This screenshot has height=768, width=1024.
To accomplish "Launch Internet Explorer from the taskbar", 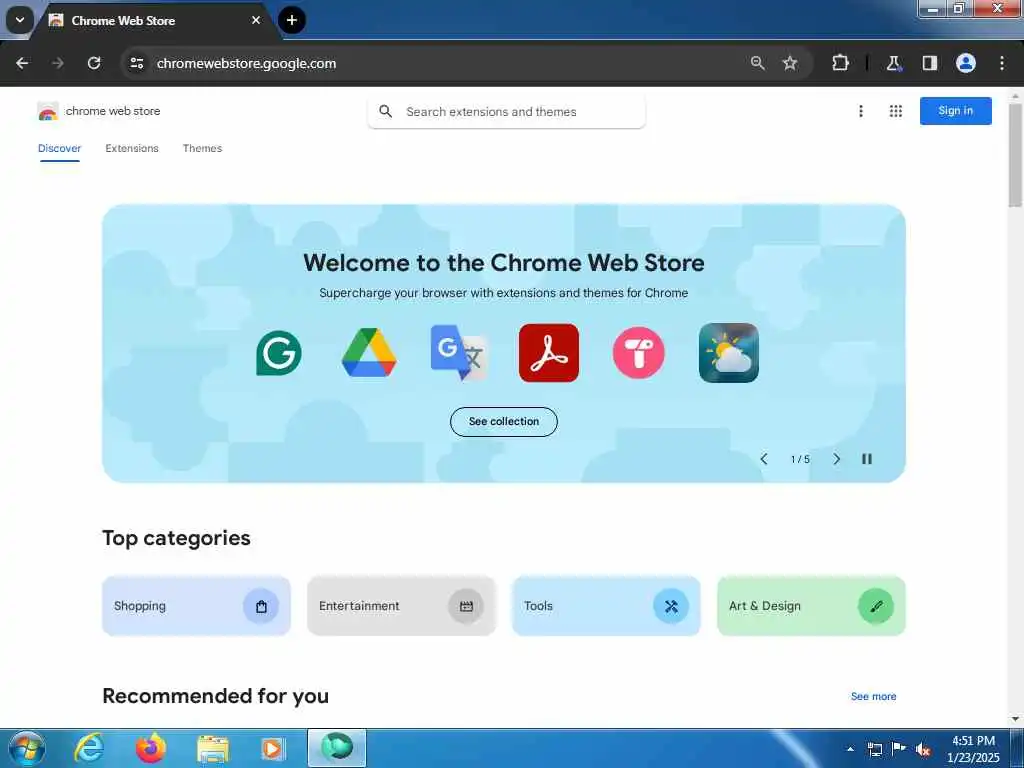I will click(x=89, y=748).
